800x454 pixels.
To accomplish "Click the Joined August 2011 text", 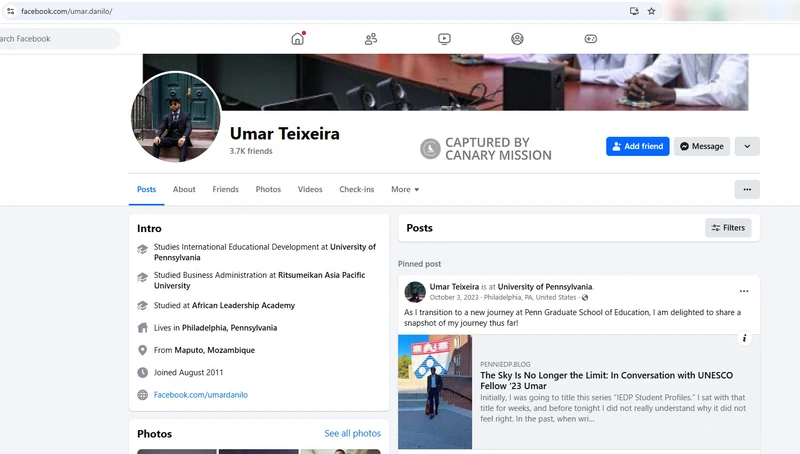I will [x=188, y=373].
